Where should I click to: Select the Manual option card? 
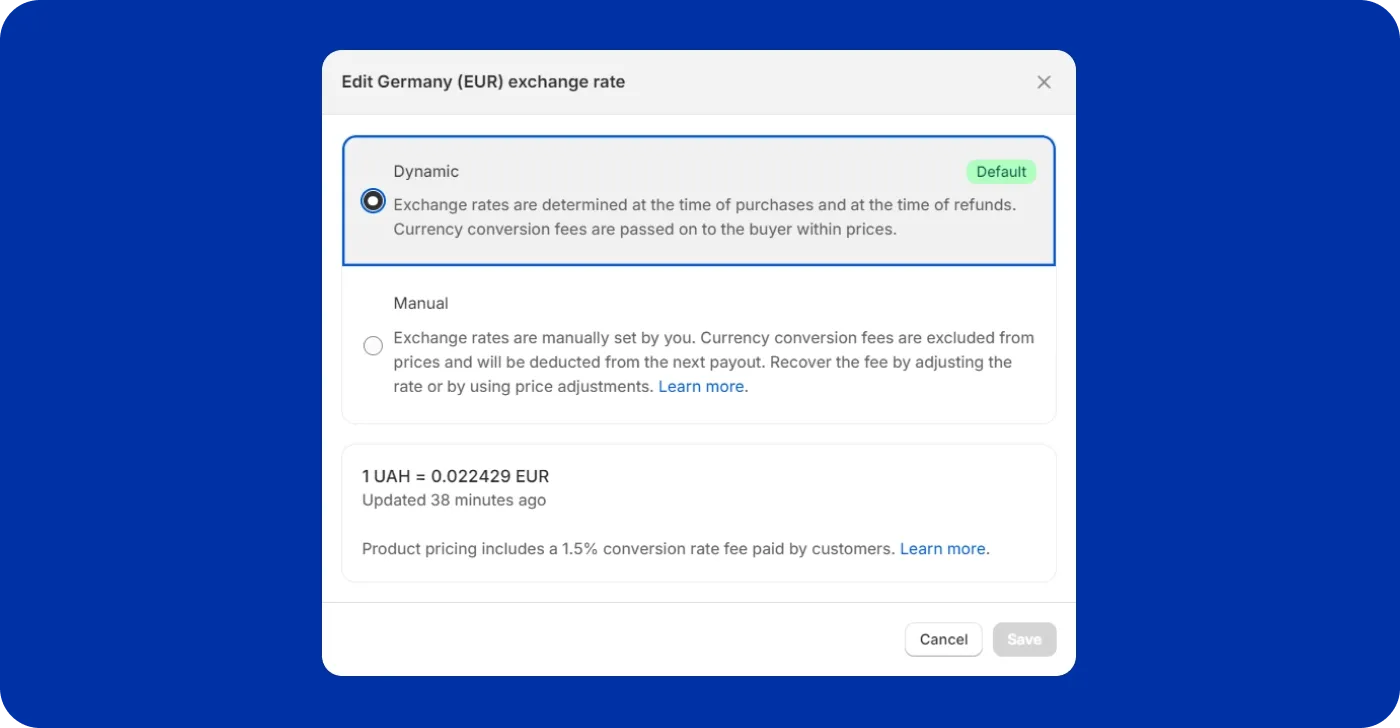coord(698,345)
